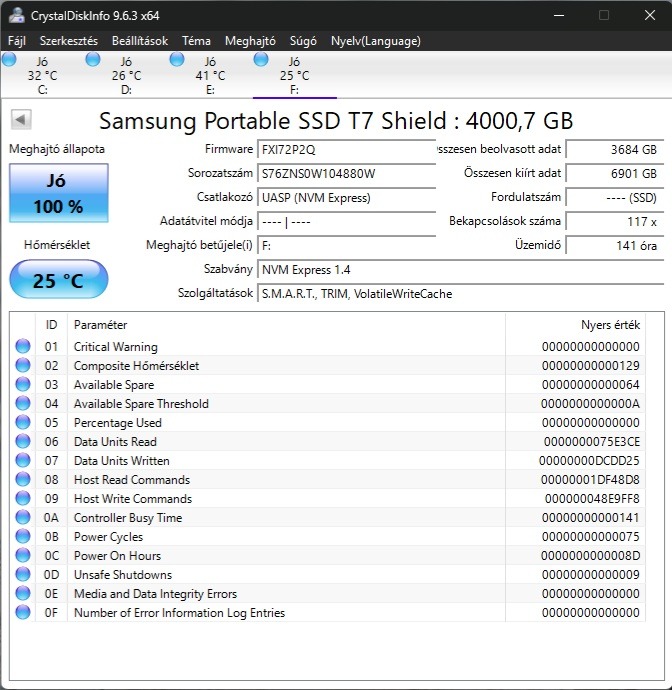The height and width of the screenshot is (690, 672).
Task: Click the status orb for Data Units Read
Action: [x=23, y=441]
